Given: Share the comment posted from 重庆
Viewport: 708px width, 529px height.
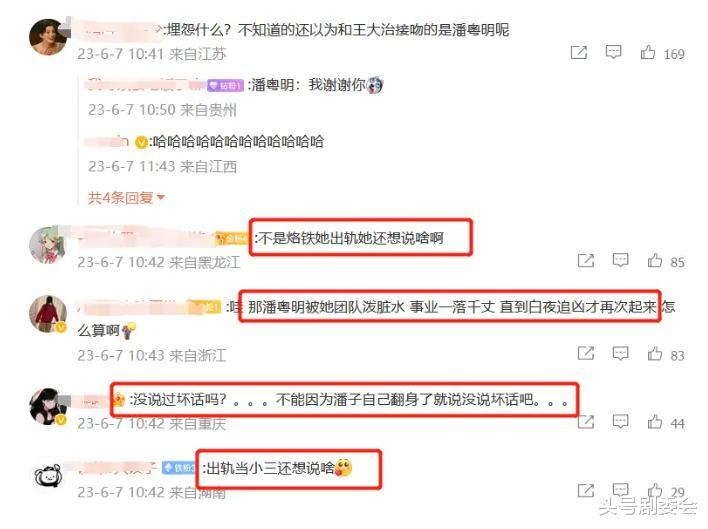Looking at the screenshot, I should 586,422.
